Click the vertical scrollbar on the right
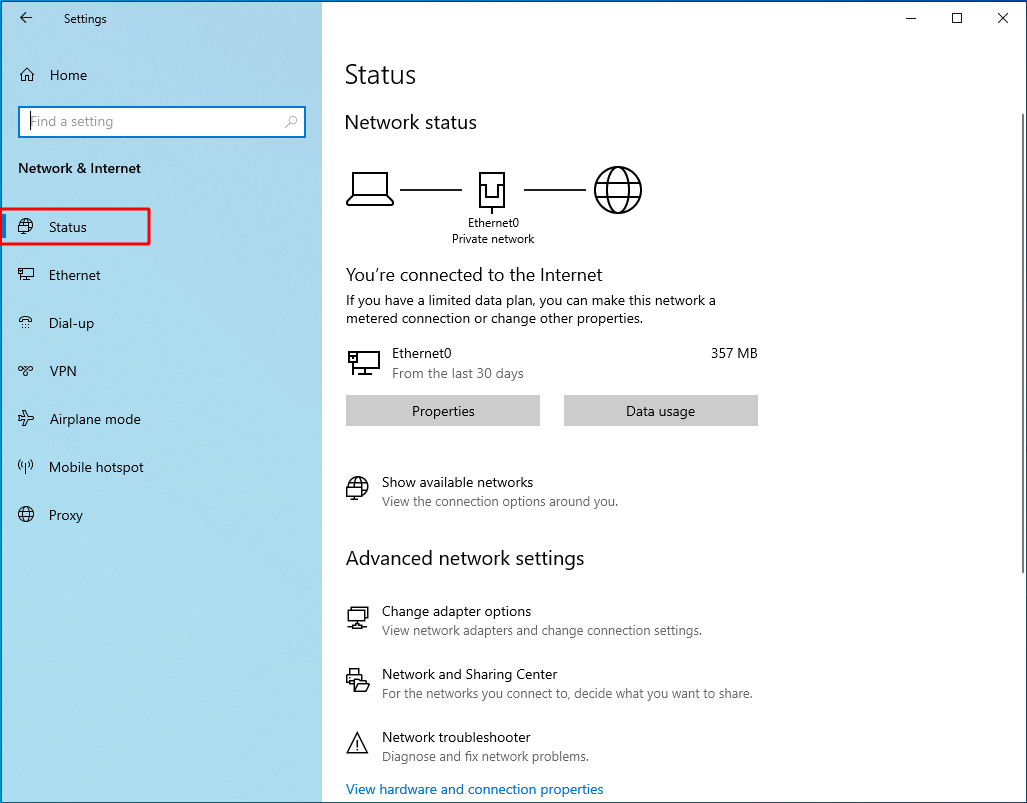The width and height of the screenshot is (1027, 803). click(1022, 344)
